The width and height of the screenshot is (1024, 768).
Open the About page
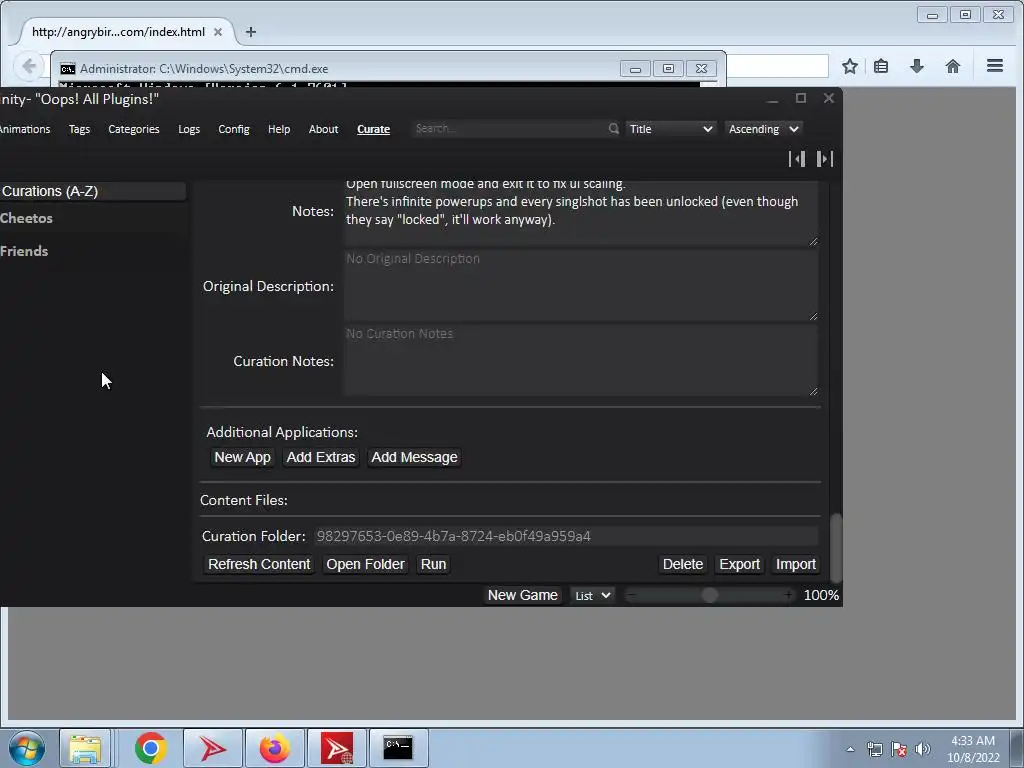coord(323,129)
